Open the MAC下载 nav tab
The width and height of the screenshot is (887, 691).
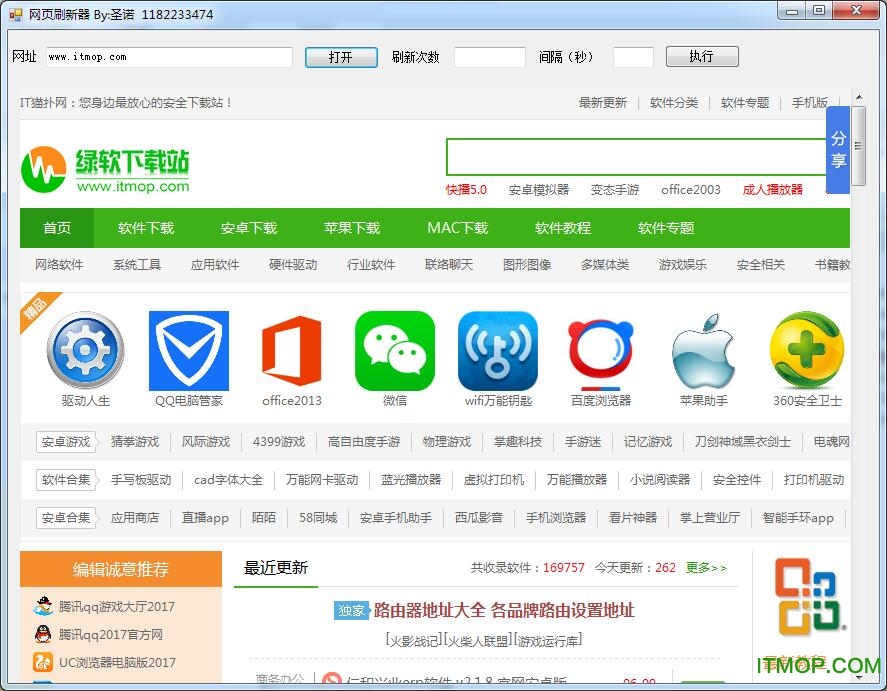pyautogui.click(x=457, y=228)
